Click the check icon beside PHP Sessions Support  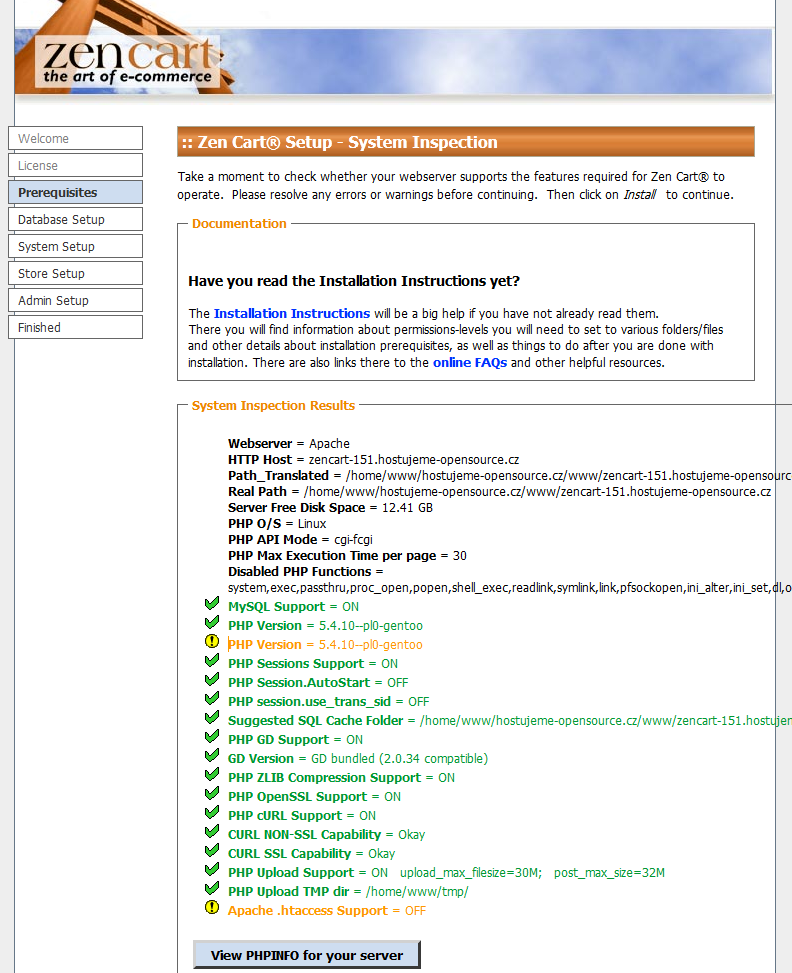[212, 660]
